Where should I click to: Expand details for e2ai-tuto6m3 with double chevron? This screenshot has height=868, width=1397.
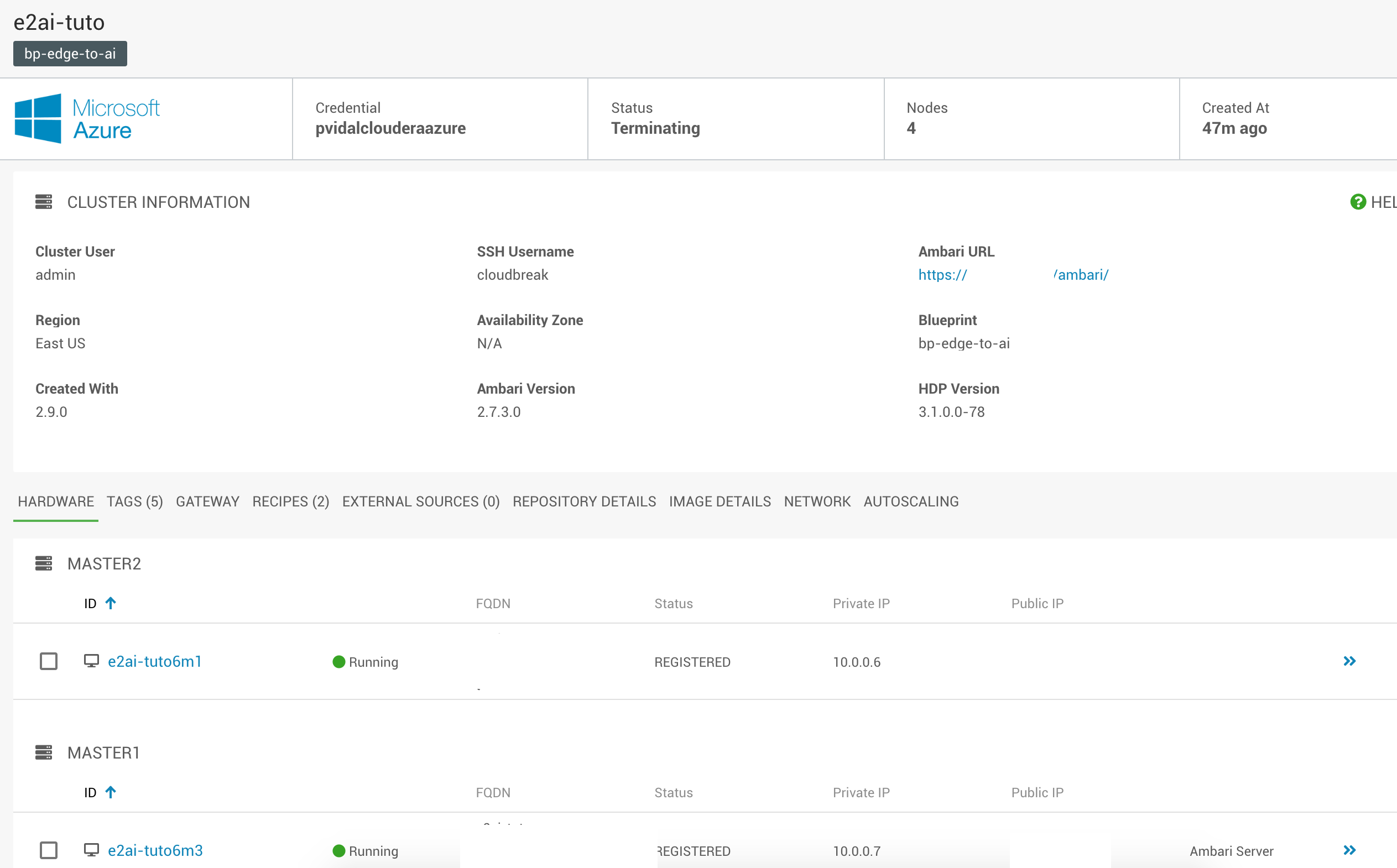tap(1349, 850)
